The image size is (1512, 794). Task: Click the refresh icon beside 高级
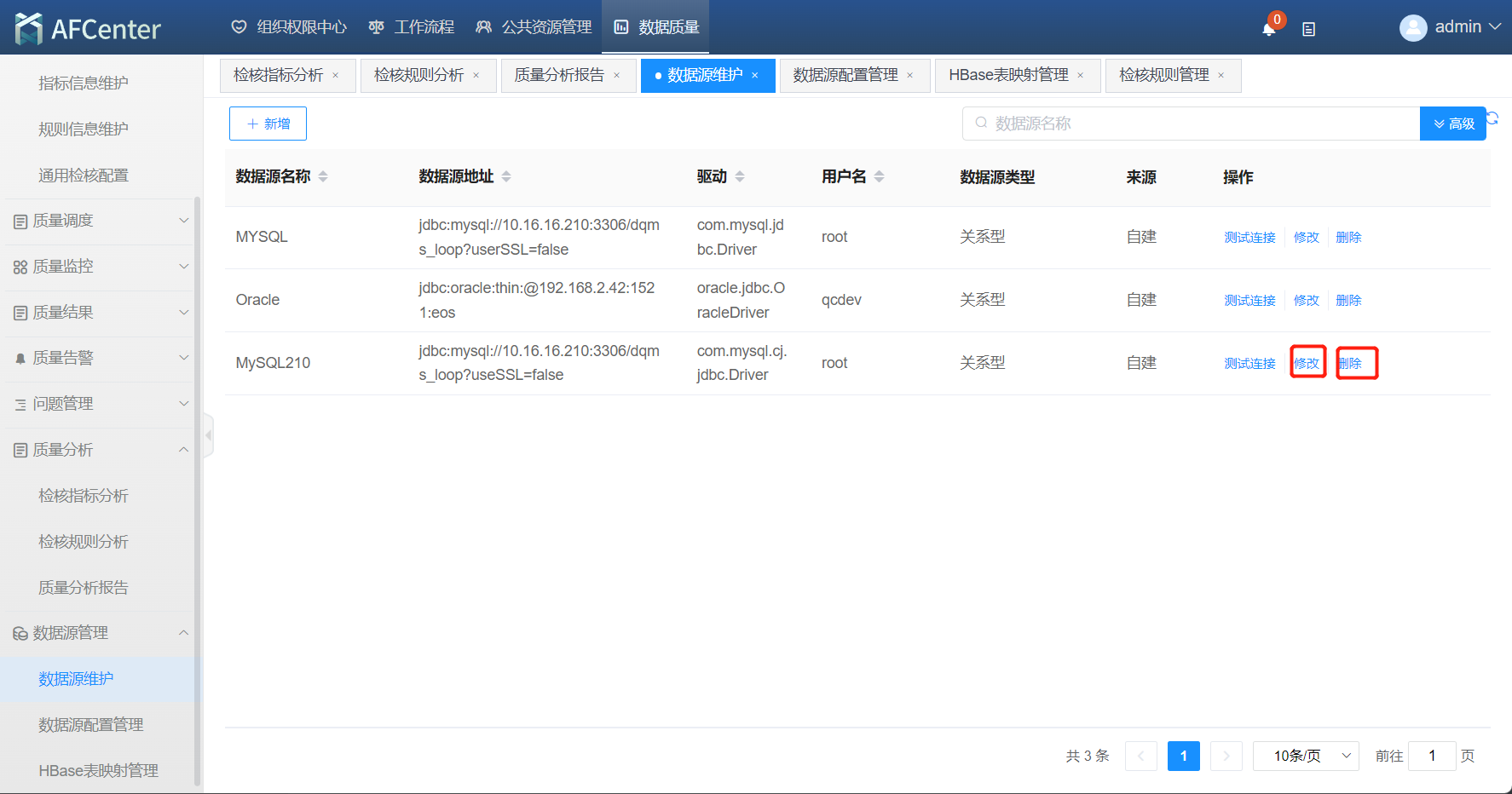tap(1492, 118)
